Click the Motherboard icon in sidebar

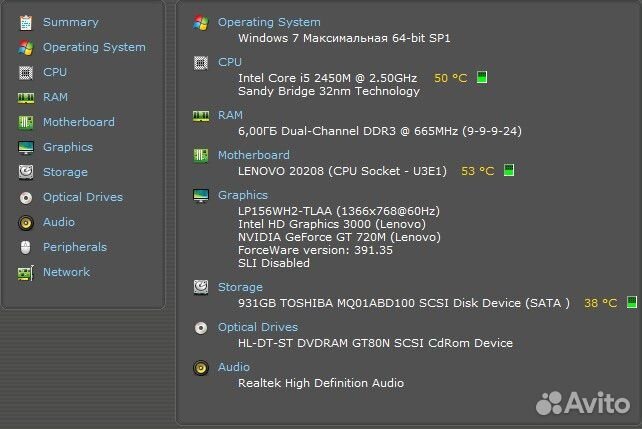coord(26,122)
